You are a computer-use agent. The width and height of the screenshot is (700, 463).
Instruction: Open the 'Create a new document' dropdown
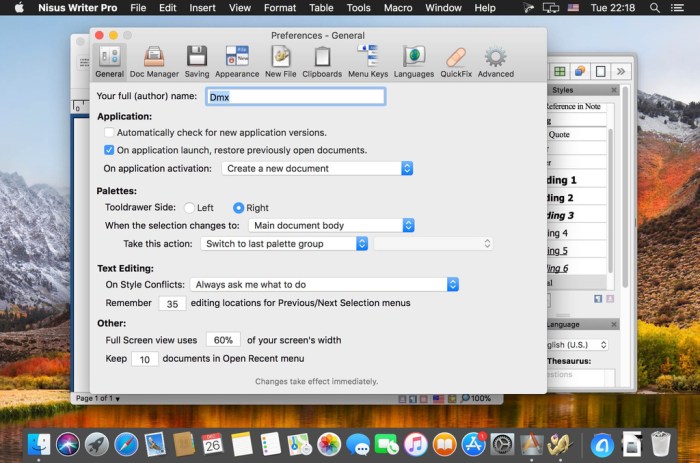point(317,169)
